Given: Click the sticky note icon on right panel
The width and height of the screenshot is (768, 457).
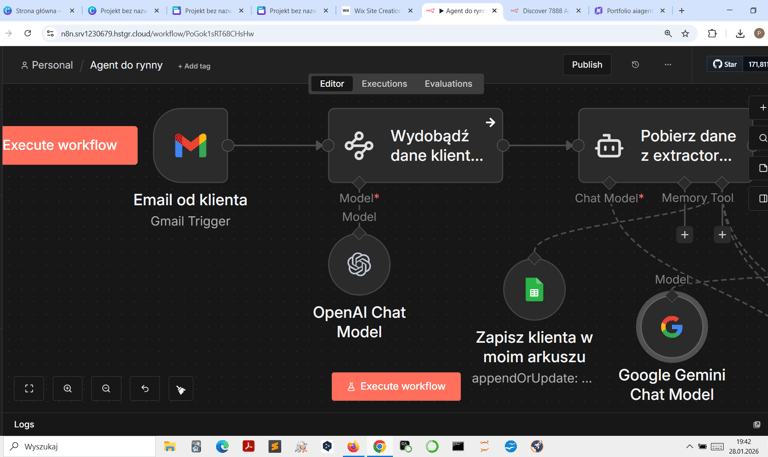Looking at the screenshot, I should pos(762,168).
